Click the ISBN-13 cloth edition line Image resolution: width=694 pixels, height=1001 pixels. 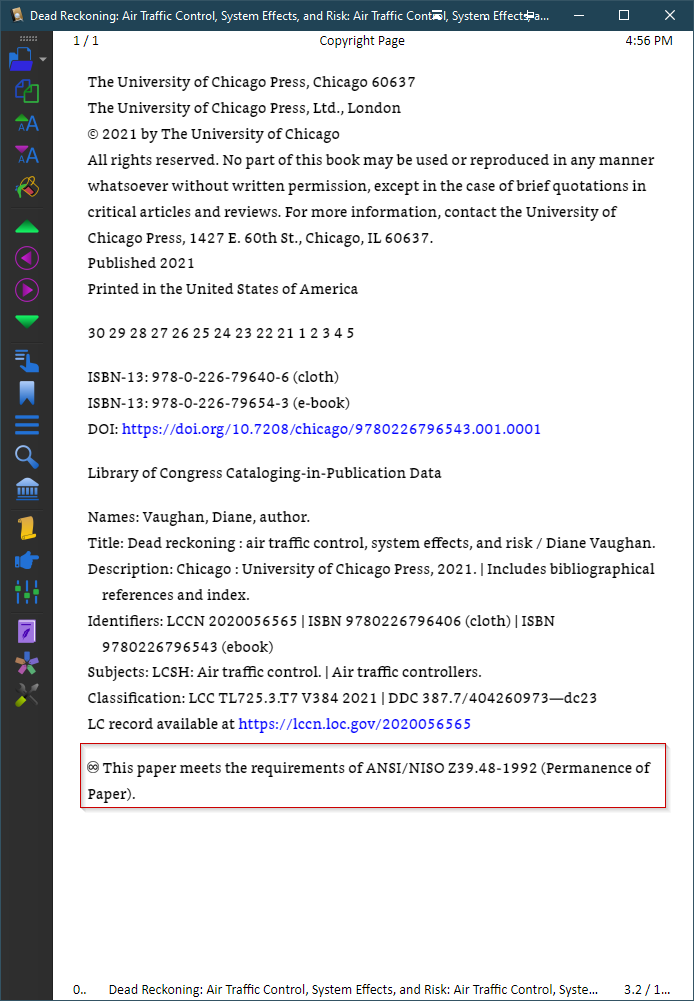pos(213,377)
